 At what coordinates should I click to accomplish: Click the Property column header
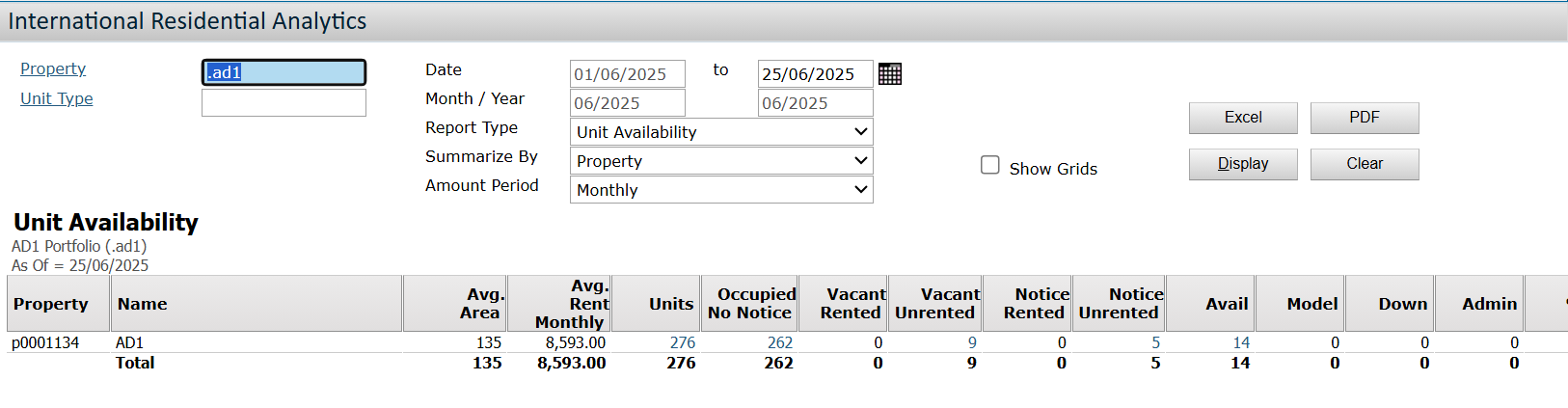[x=59, y=304]
